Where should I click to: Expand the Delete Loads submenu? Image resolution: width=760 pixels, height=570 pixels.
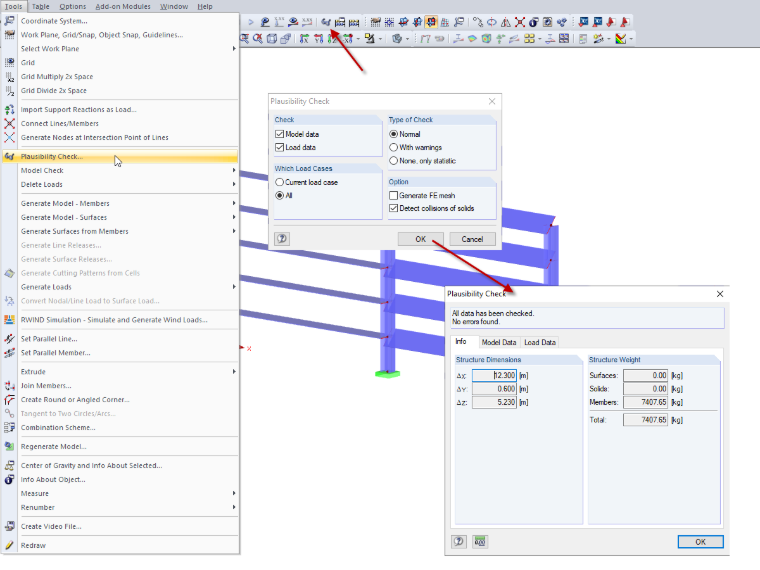coord(128,185)
